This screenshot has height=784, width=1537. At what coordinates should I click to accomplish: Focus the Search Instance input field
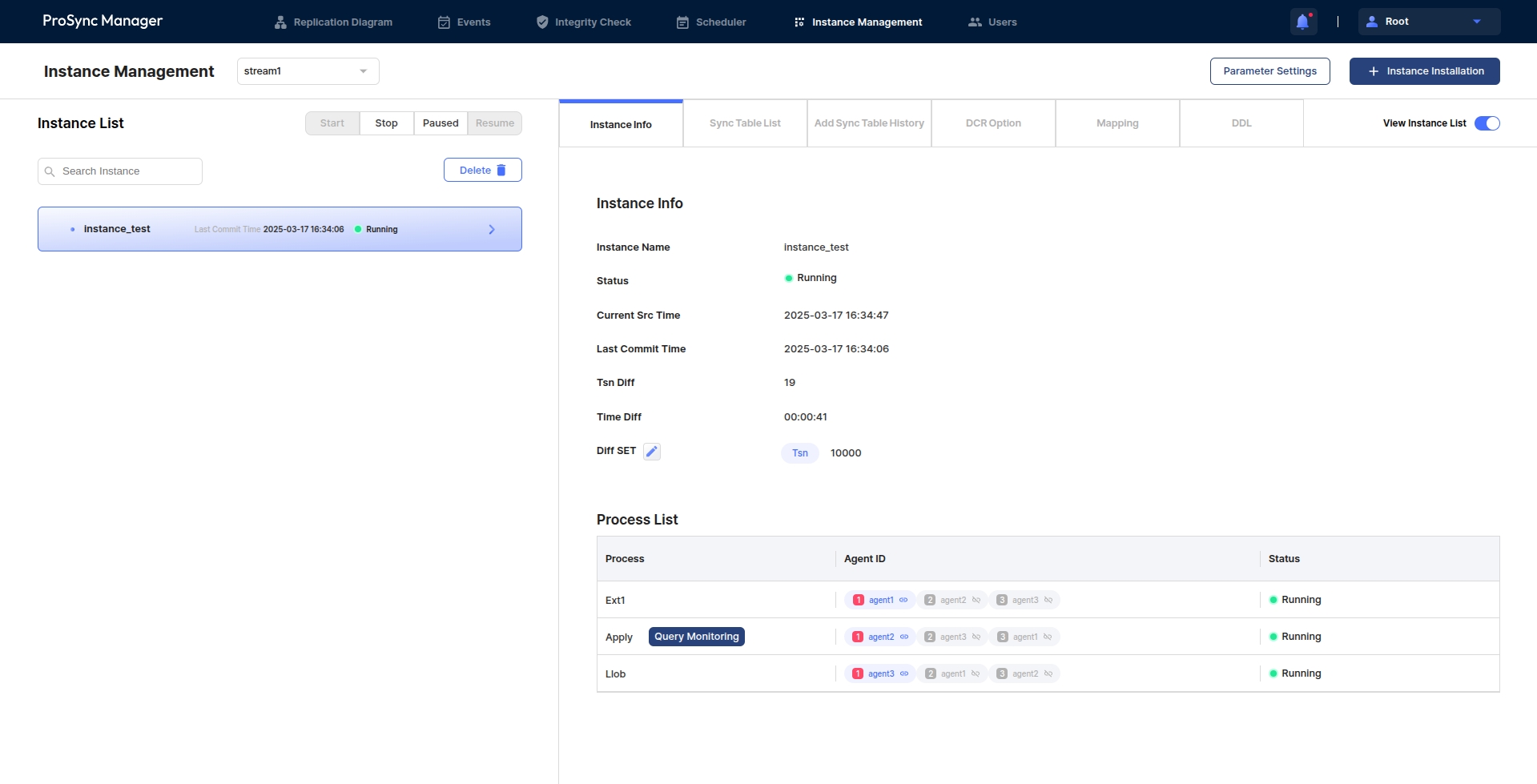(128, 171)
